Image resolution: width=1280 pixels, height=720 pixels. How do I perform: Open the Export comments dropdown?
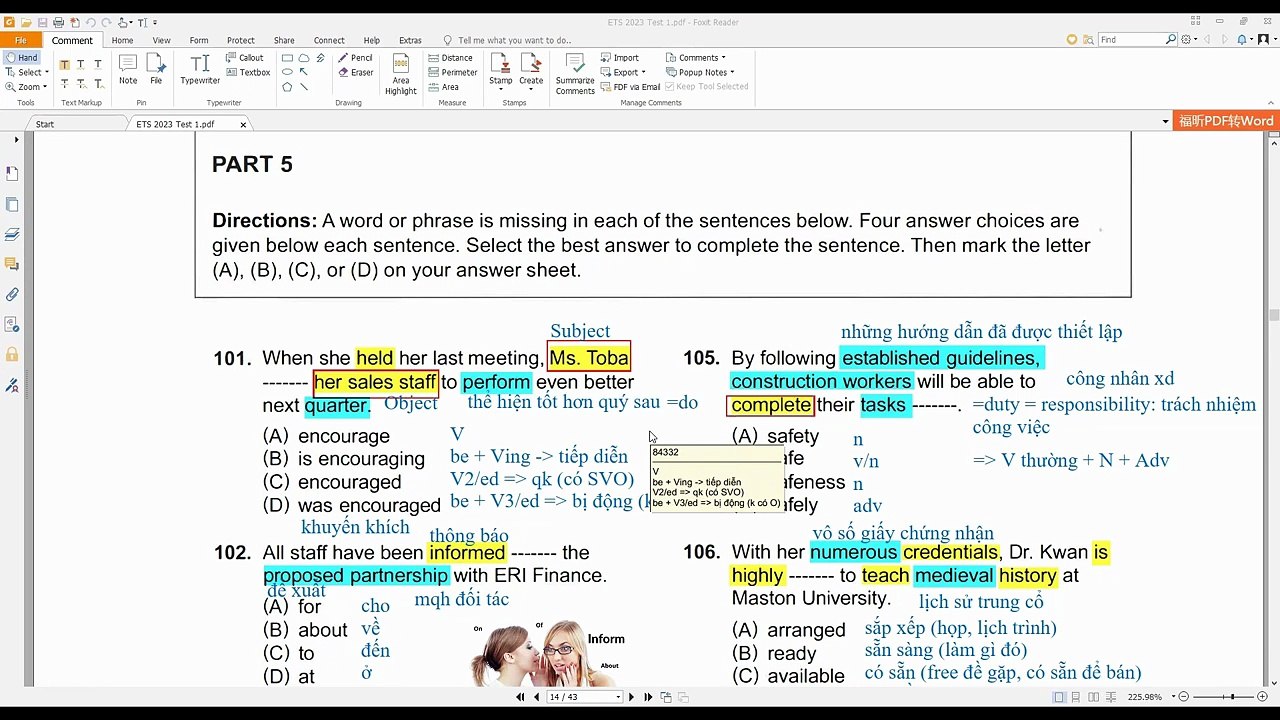(622, 72)
